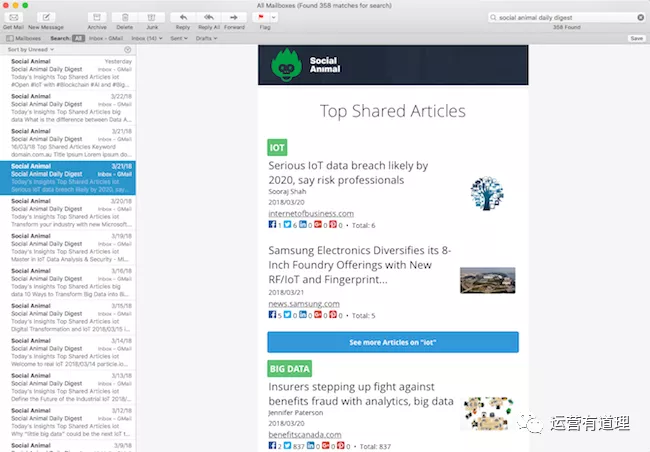Click Facebook share icon under internetofbusiness.com
This screenshot has width=650, height=452.
(x=272, y=224)
